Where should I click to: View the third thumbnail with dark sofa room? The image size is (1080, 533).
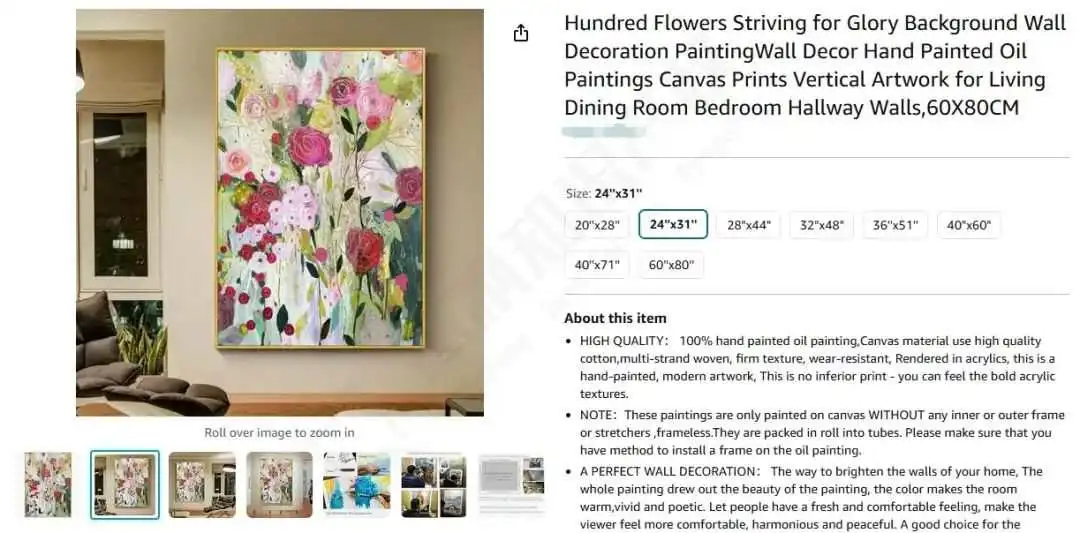pyautogui.click(x=202, y=485)
